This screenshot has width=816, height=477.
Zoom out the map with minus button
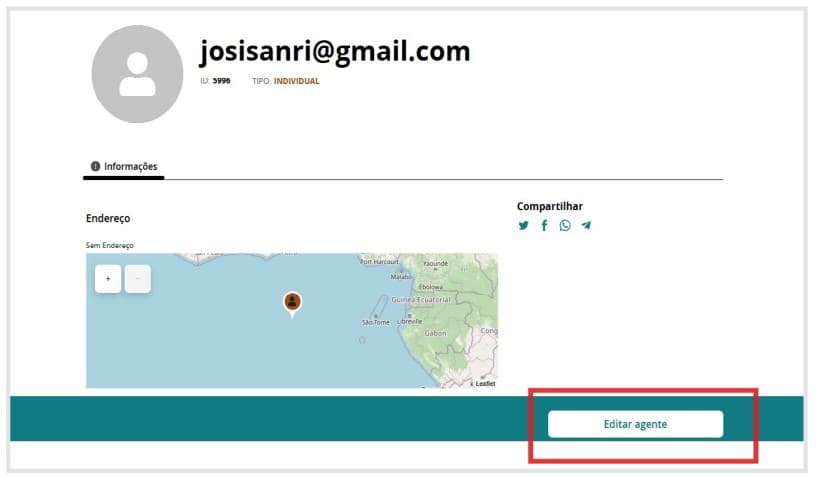(x=137, y=279)
